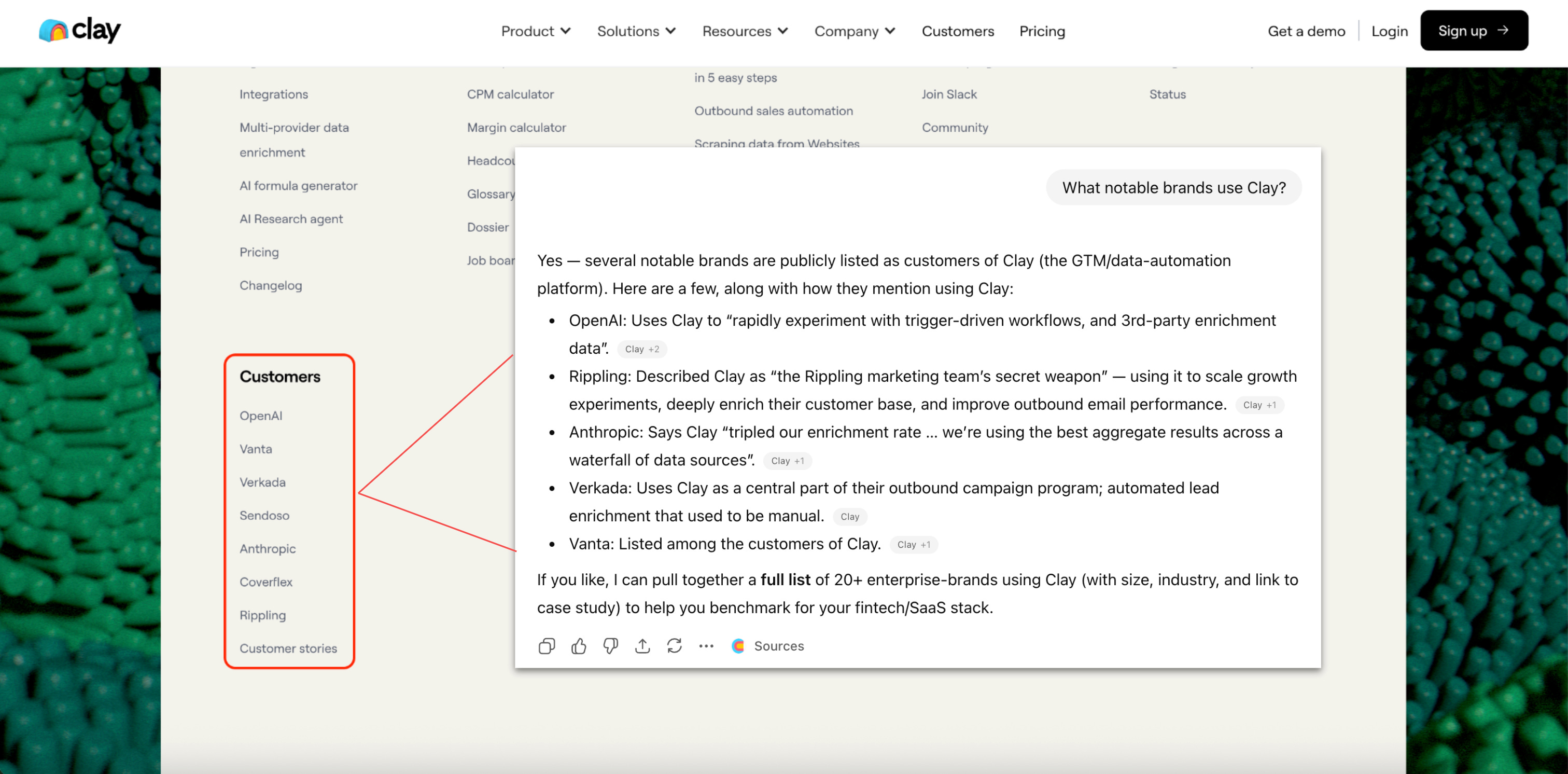
Task: Click the thumbs down icon
Action: [610, 645]
